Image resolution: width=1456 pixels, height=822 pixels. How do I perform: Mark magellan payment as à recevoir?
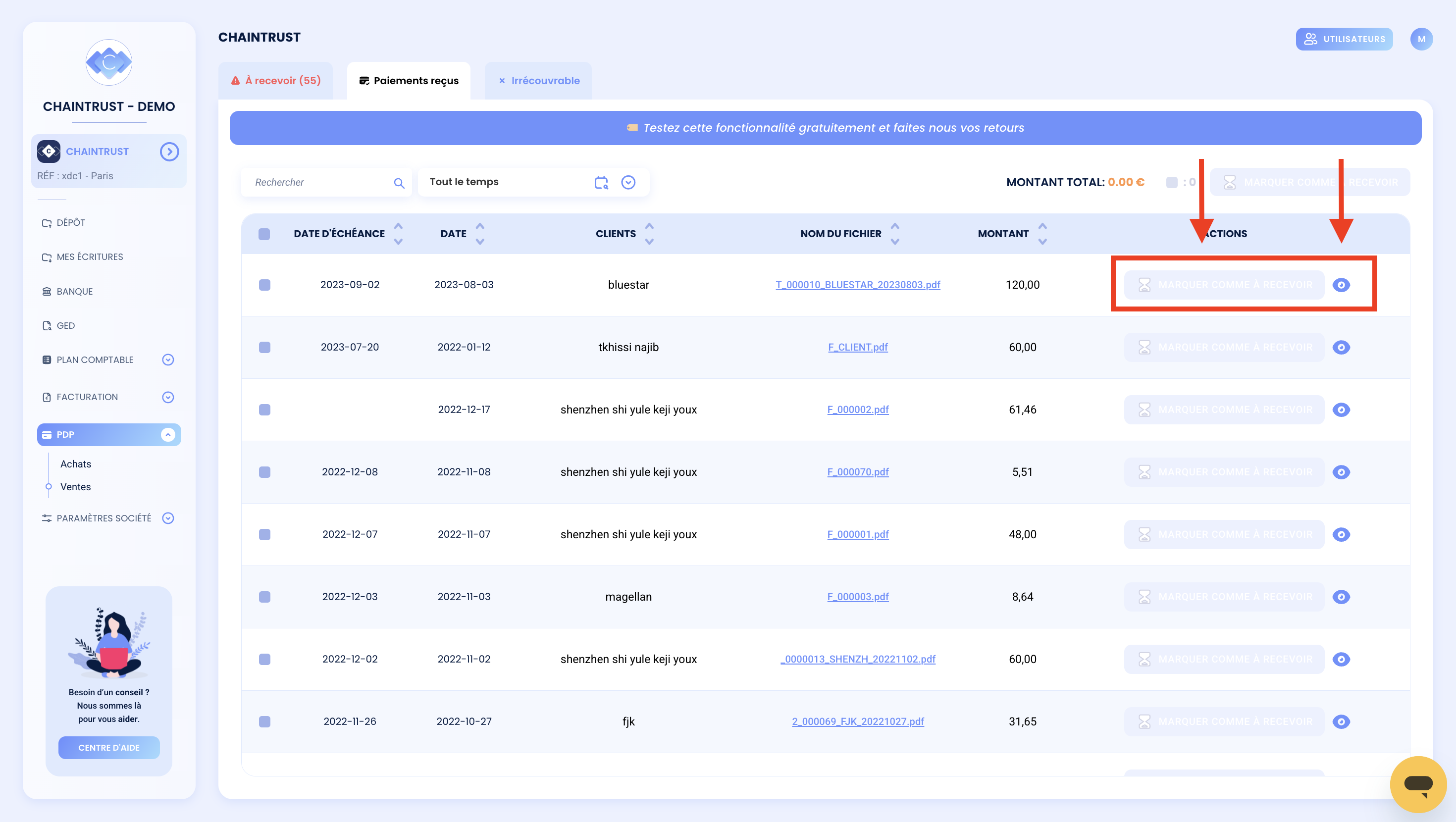point(1224,597)
